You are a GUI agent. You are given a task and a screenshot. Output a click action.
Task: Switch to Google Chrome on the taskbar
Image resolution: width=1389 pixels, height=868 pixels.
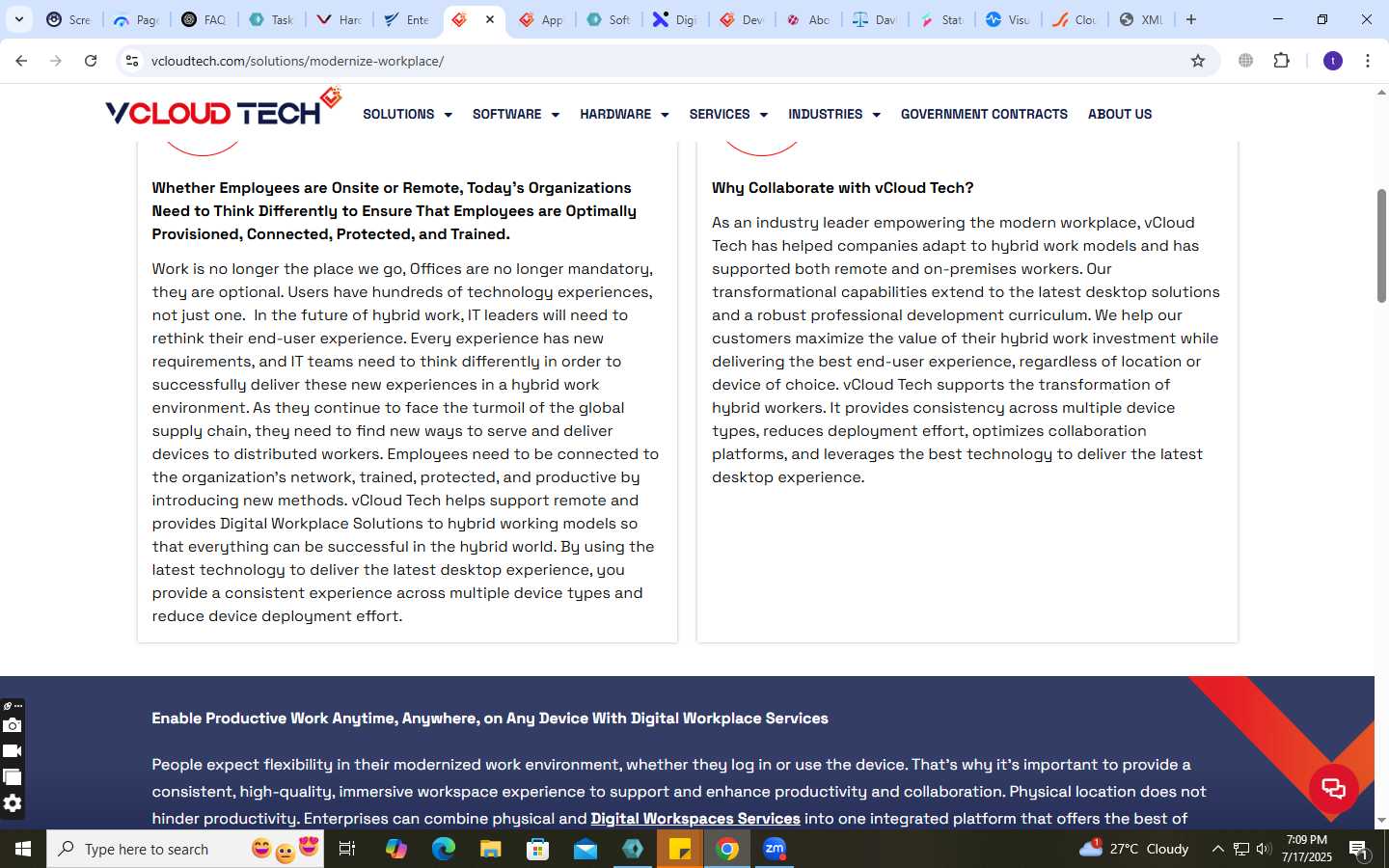[x=727, y=849]
